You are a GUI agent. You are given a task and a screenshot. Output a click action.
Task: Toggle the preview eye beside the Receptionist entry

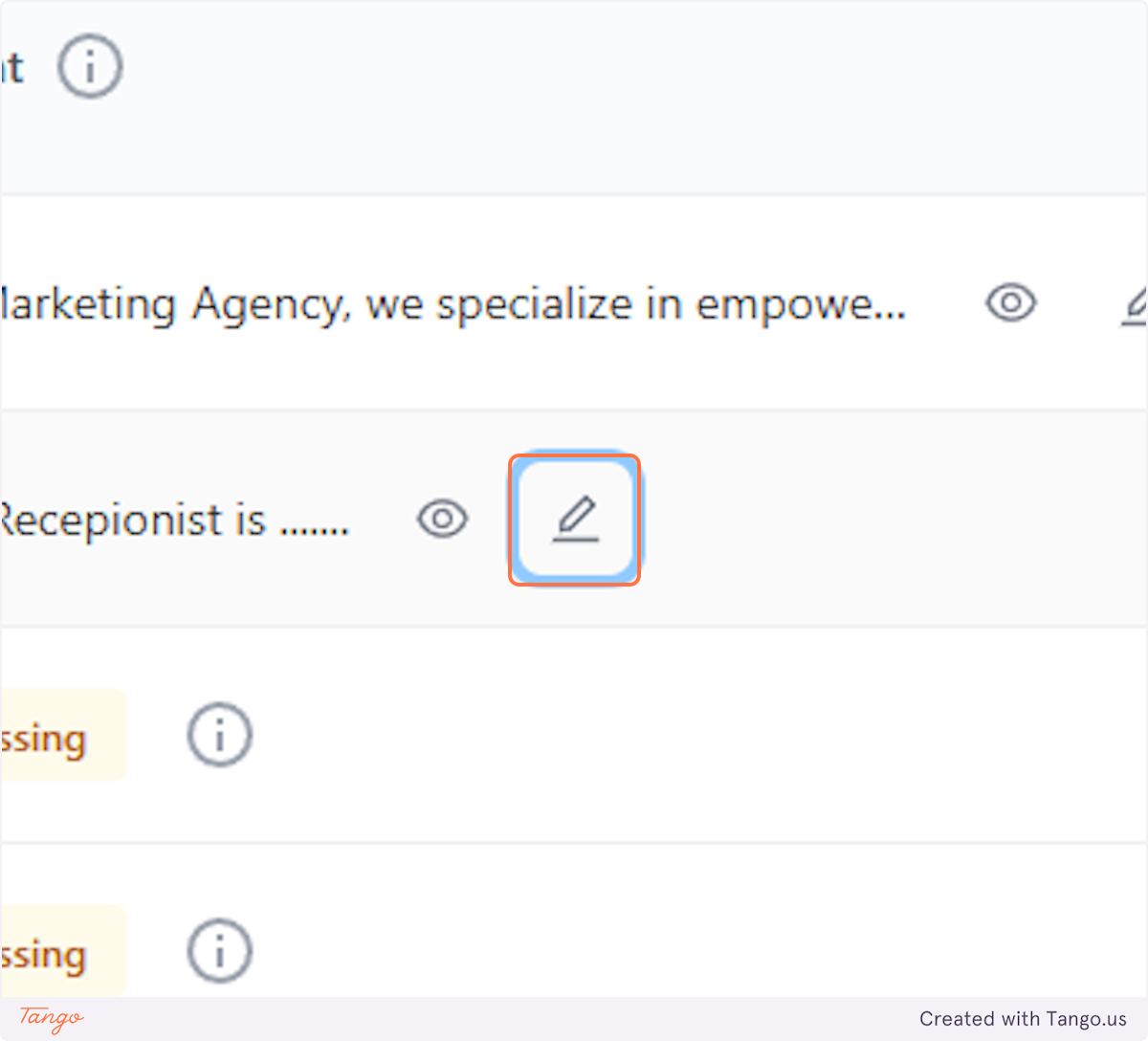coord(442,519)
